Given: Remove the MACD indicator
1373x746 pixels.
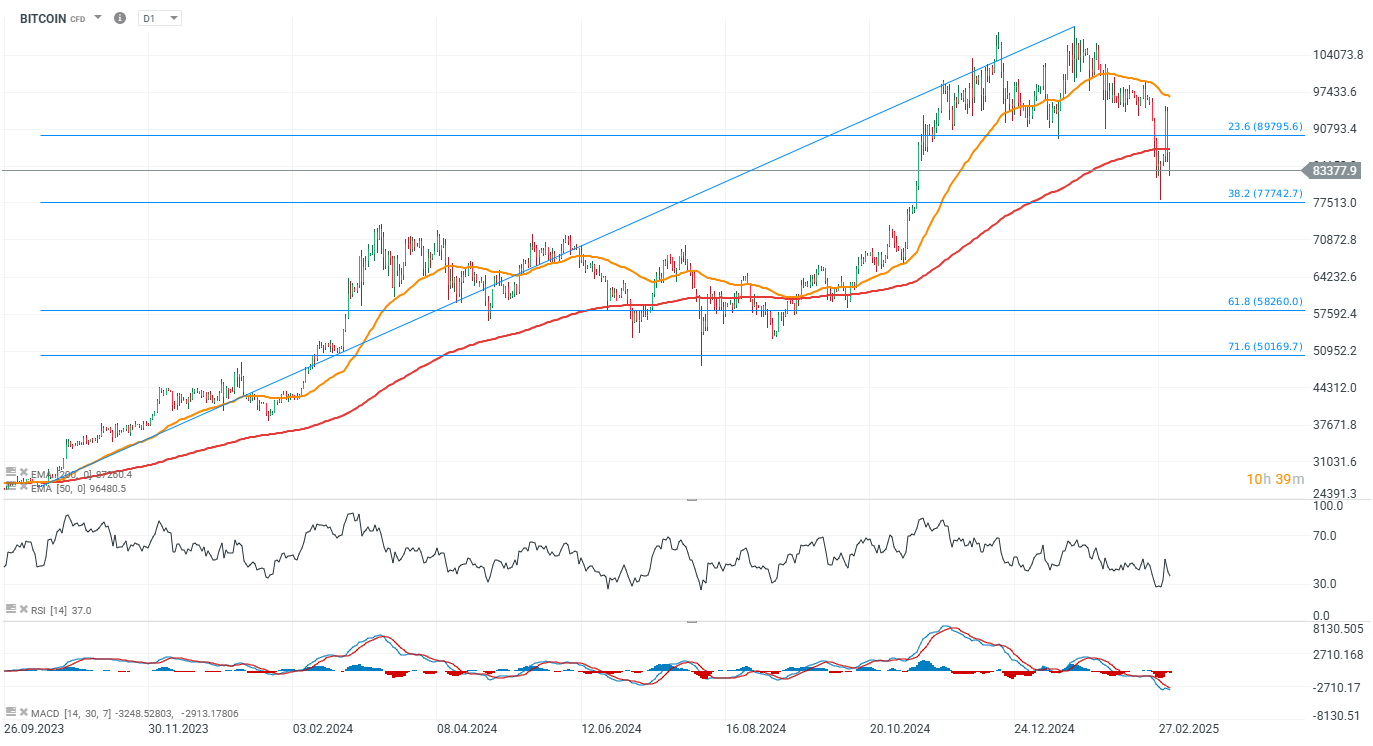Looking at the screenshot, I should 22,712.
